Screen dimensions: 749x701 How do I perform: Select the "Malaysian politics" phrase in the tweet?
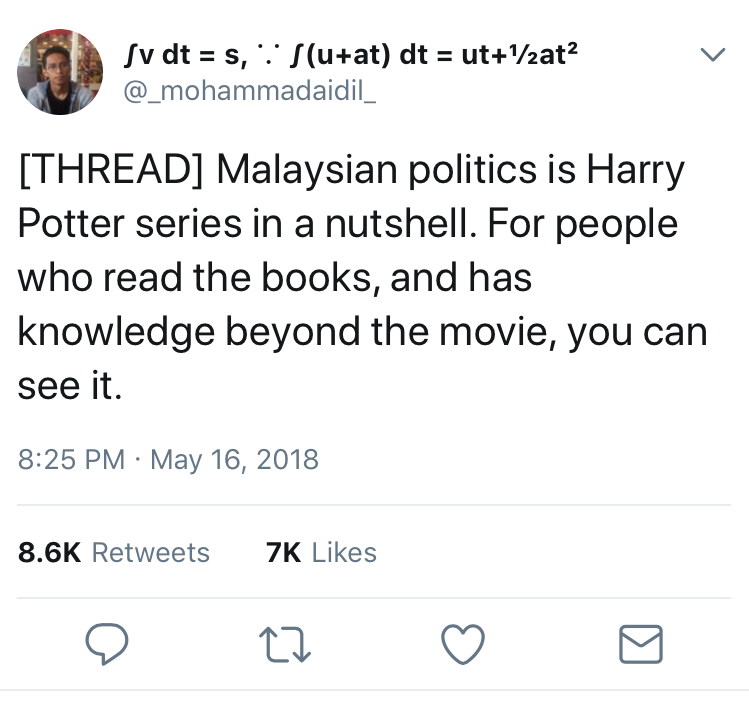pos(377,171)
